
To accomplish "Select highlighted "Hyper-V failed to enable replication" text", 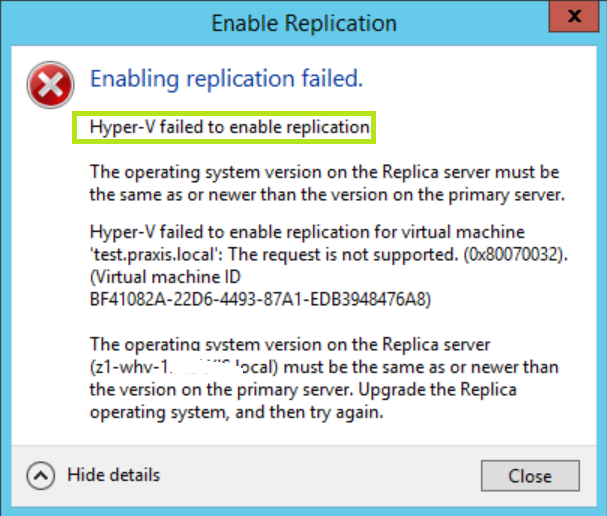I will (229, 127).
